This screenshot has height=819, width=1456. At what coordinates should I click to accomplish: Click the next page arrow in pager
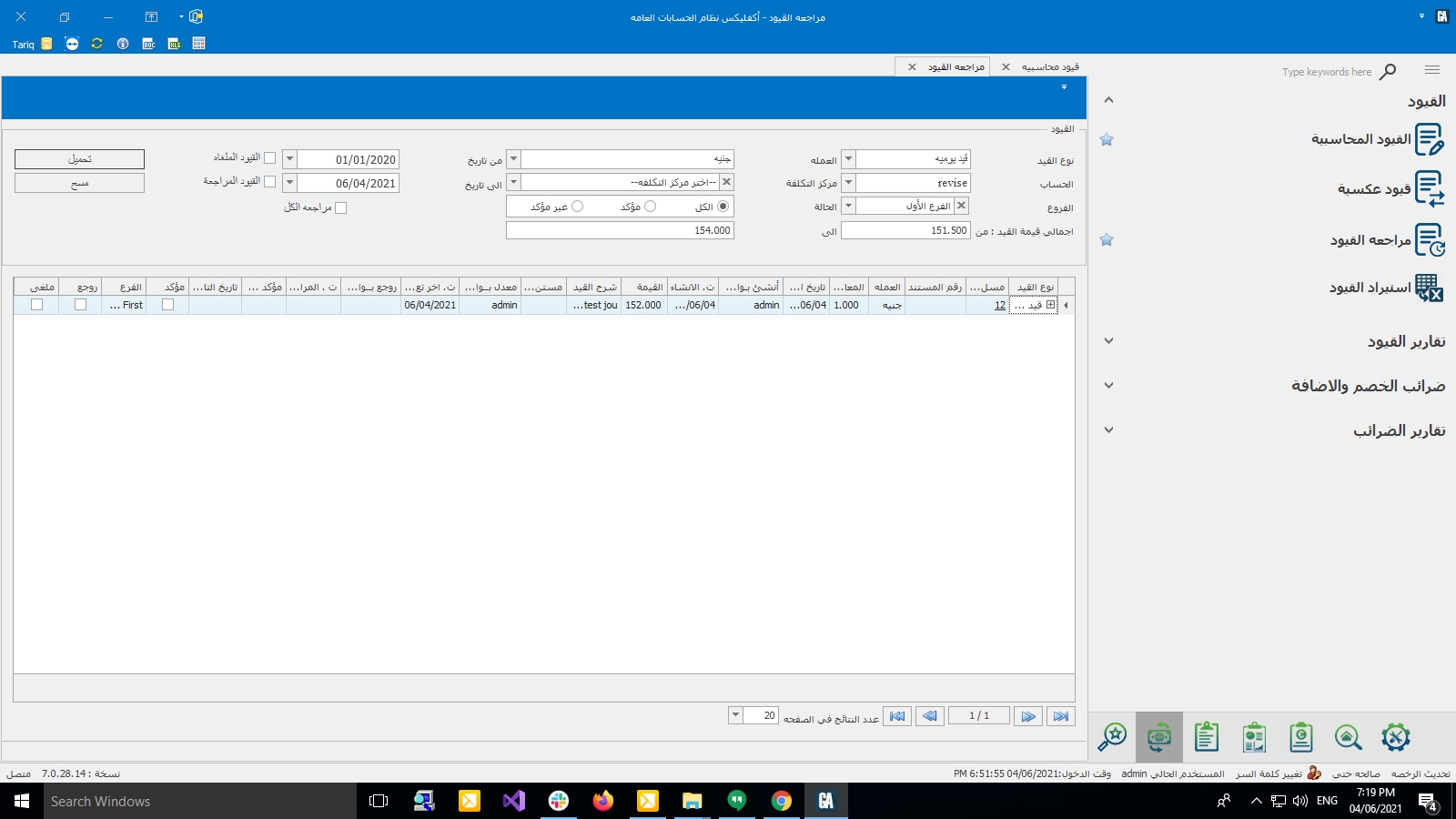[1028, 716]
